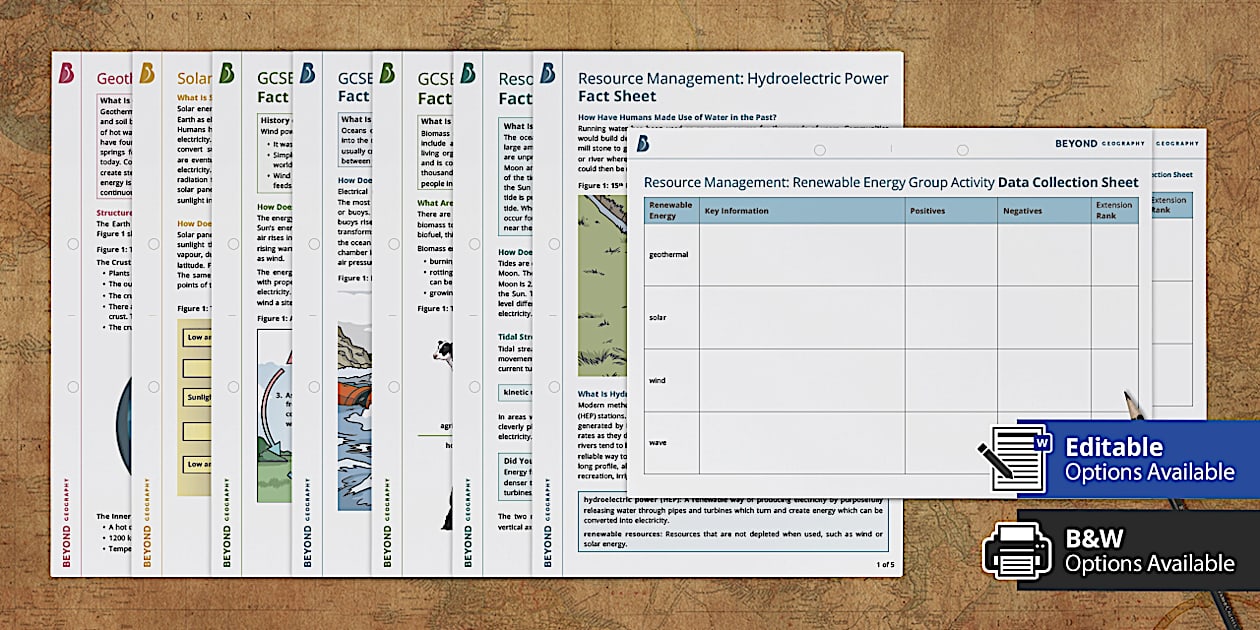Click the Positives cell in the solar row
Image resolution: width=1260 pixels, height=630 pixels.
(950, 317)
